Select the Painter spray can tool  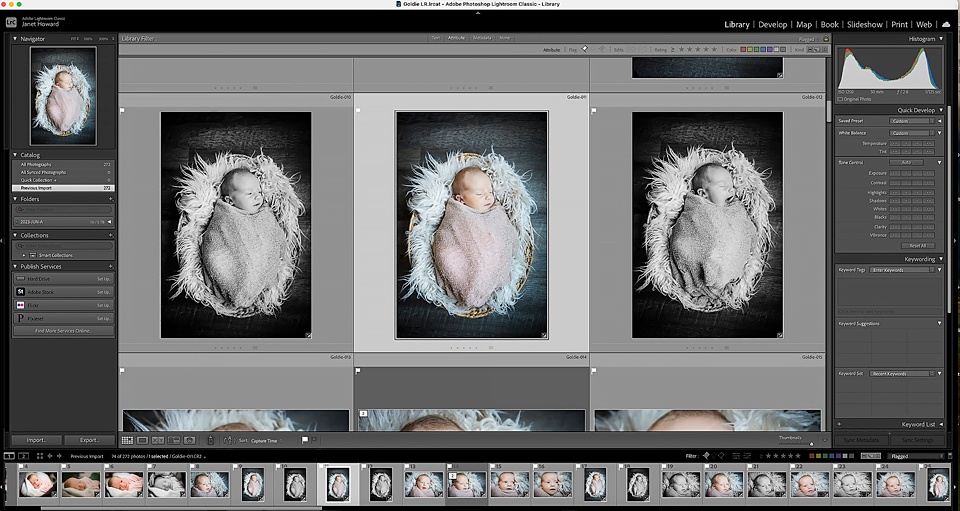tap(211, 440)
